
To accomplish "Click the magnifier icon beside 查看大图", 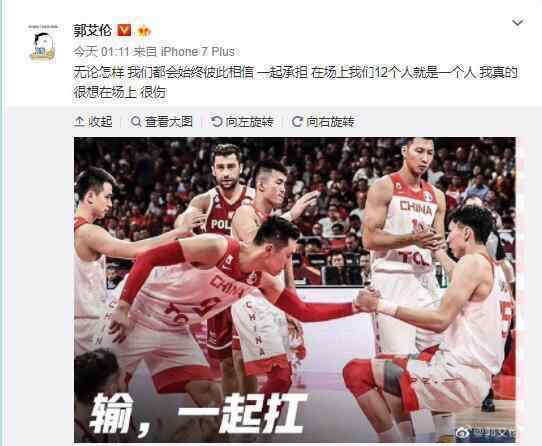I will [x=136, y=121].
